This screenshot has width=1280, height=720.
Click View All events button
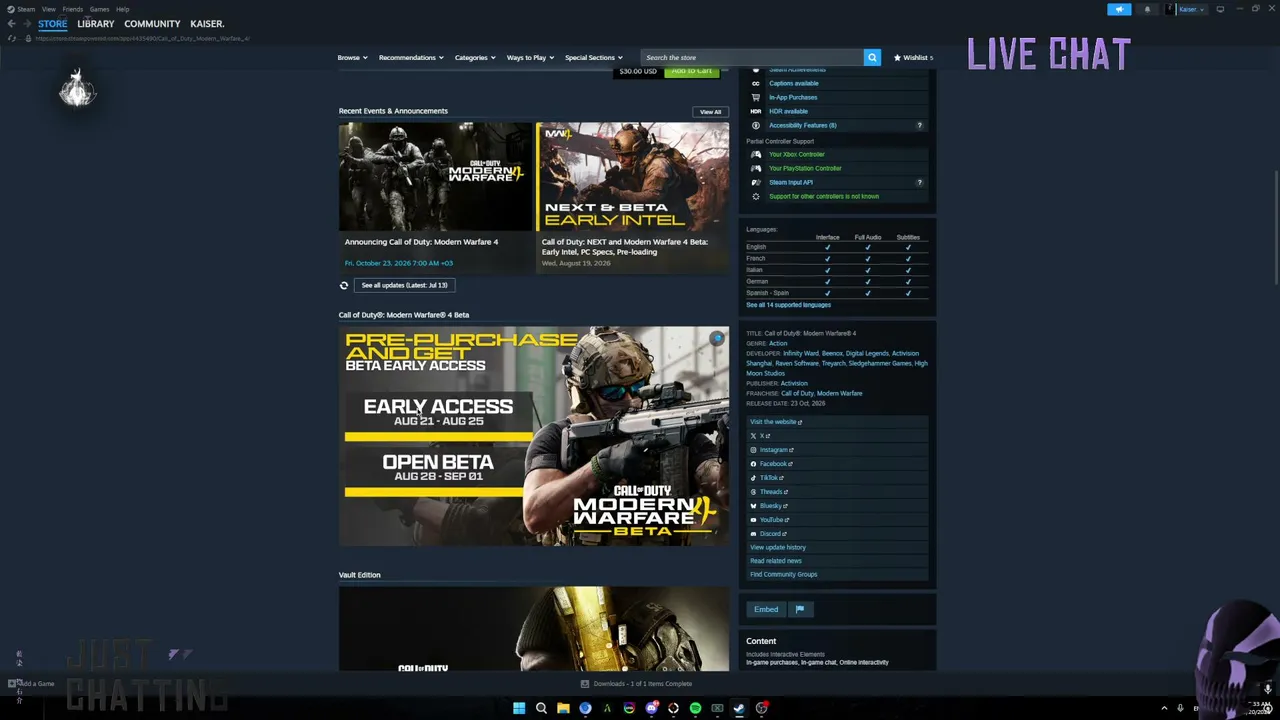pos(710,112)
